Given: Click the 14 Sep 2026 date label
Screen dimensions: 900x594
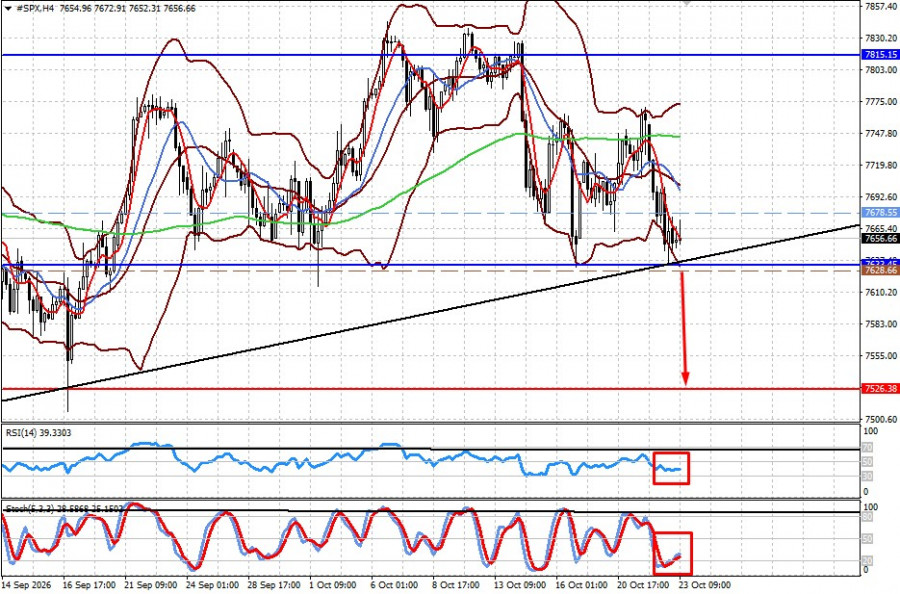Looking at the screenshot, I should [x=27, y=585].
